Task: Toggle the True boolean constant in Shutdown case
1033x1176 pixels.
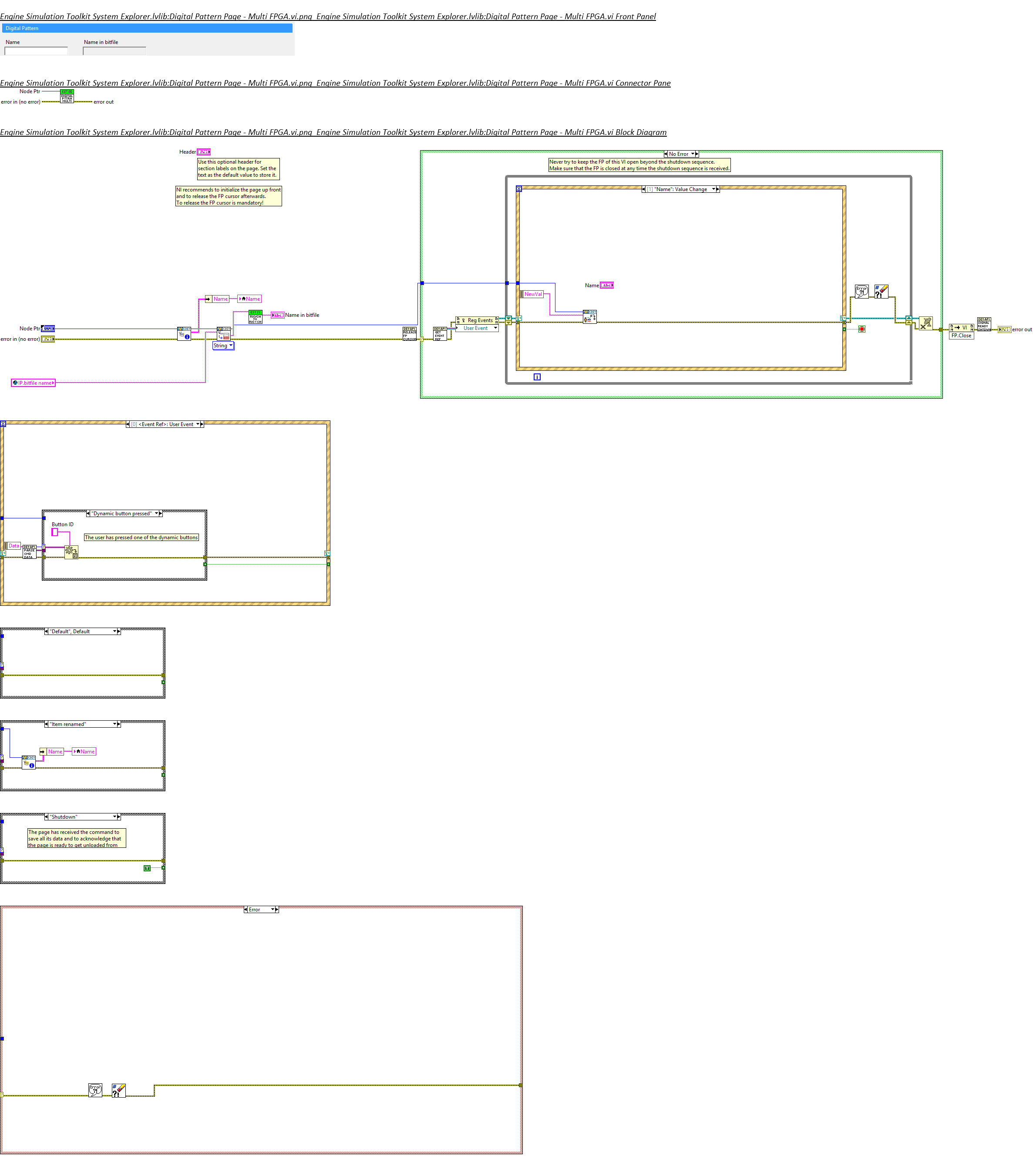Action: point(147,868)
